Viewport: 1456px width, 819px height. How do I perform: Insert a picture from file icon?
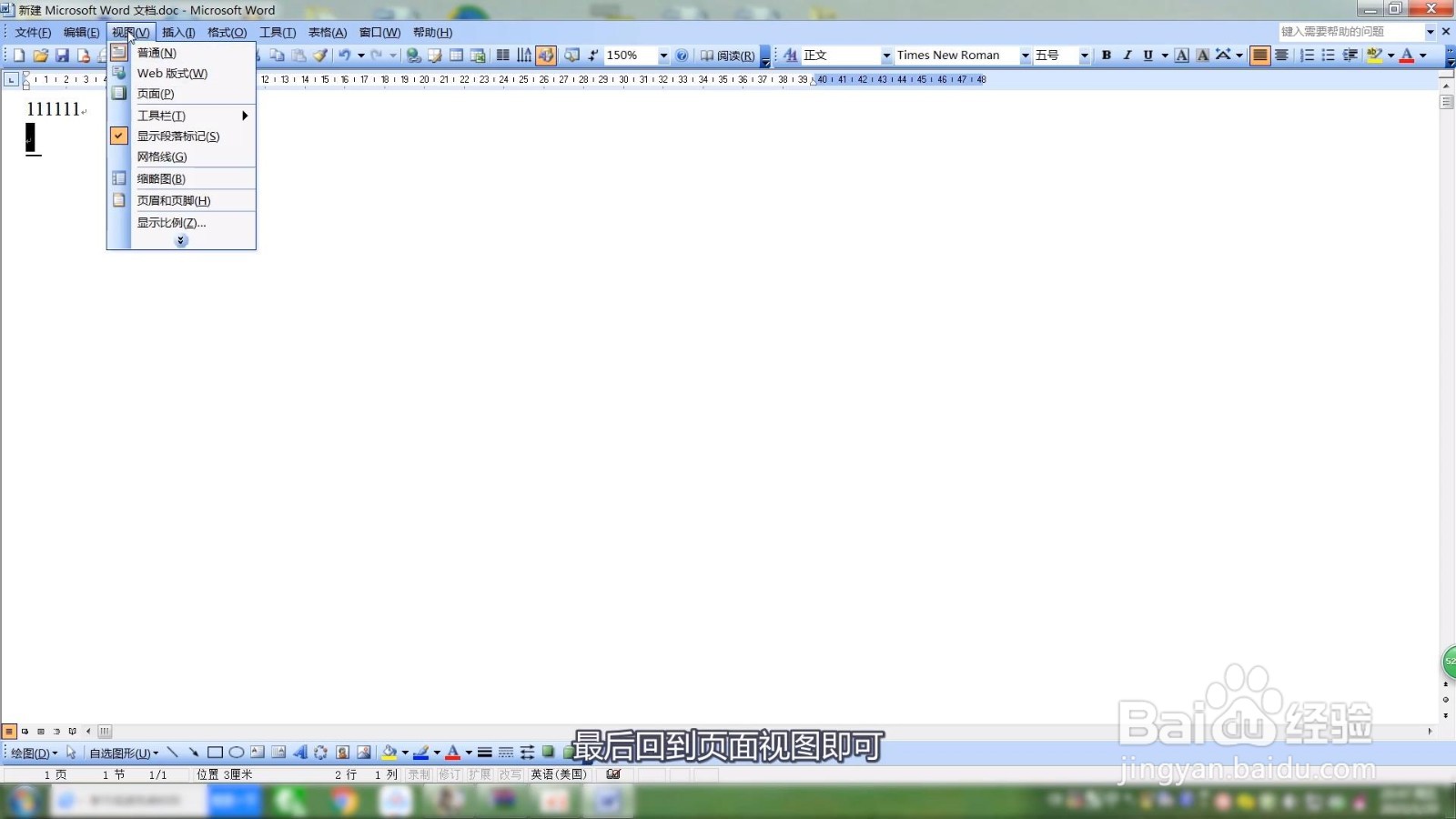click(x=363, y=753)
